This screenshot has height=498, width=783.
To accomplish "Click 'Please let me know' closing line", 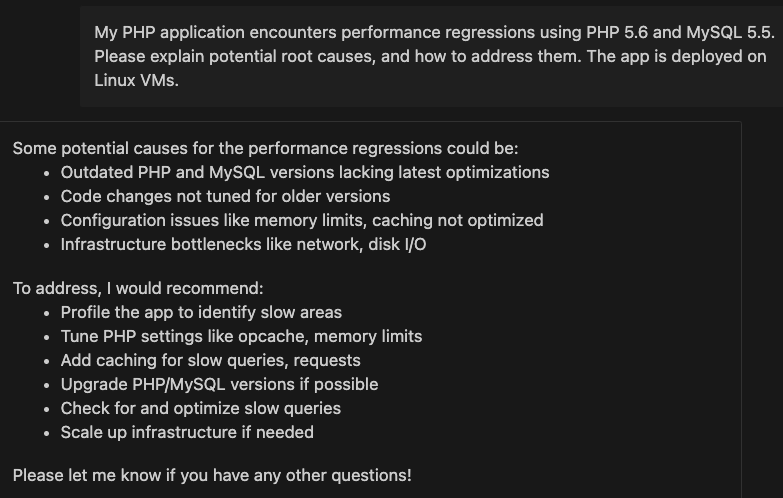I will tap(212, 475).
